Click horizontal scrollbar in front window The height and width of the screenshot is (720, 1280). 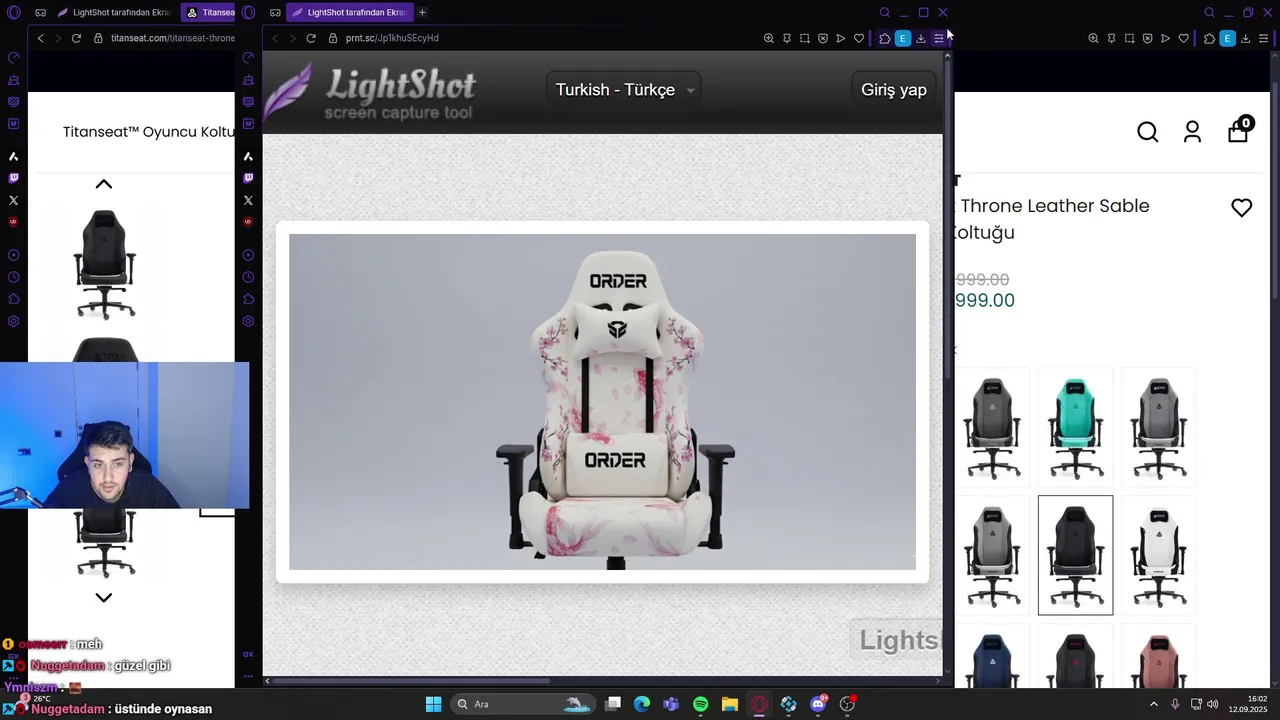[410, 681]
